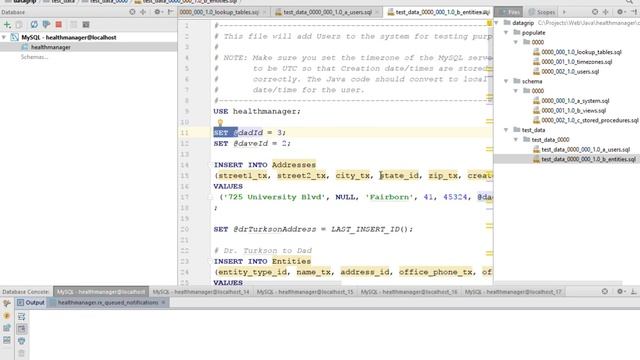Click clear-all trash icon in Output toolbar
640x360 pixels.
(22, 353)
